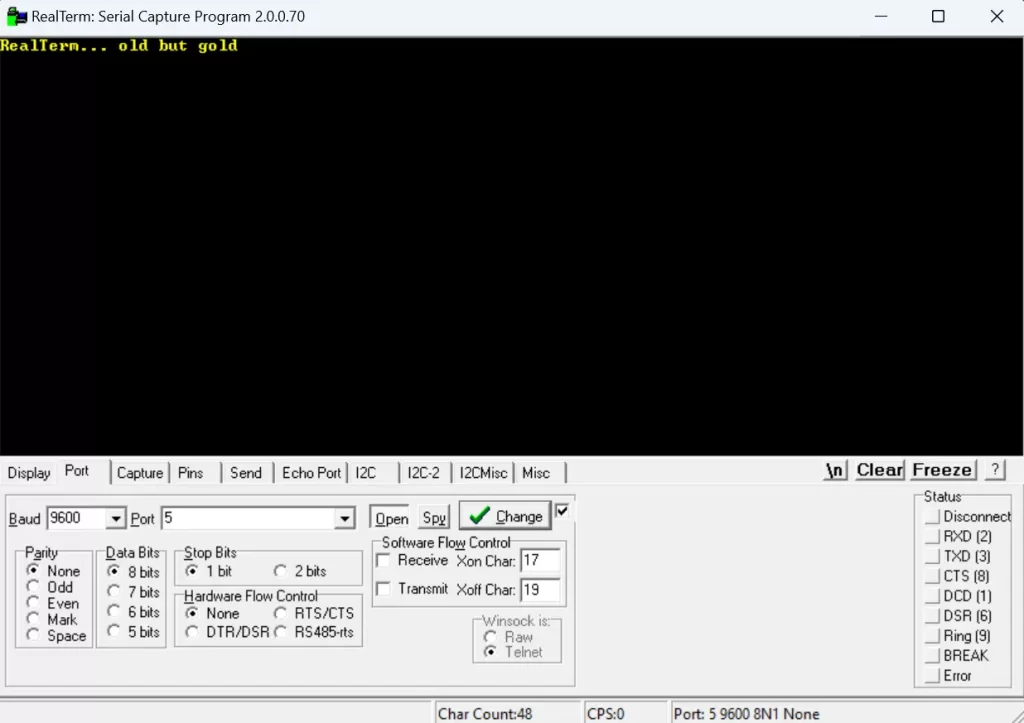Open the I2C tab

366,473
